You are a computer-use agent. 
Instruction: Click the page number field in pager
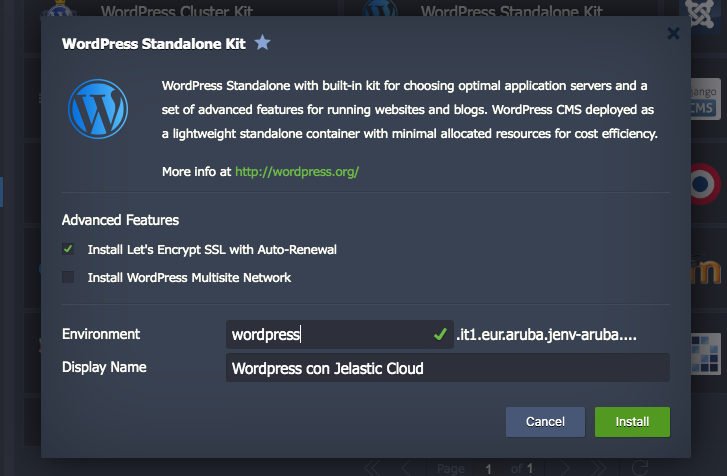(488, 468)
